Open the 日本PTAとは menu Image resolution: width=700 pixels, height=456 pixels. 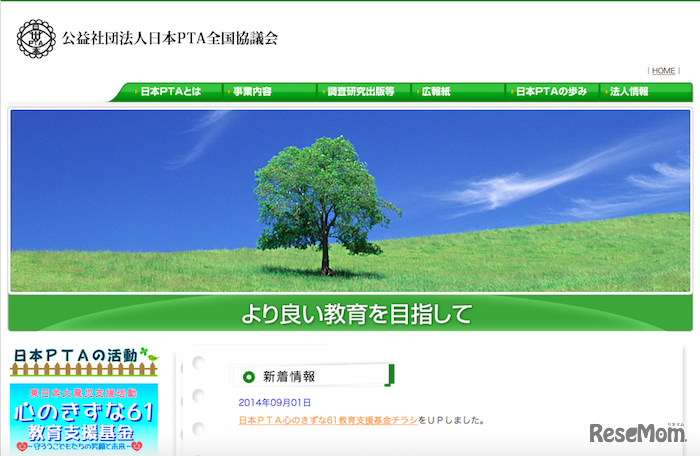(171, 92)
